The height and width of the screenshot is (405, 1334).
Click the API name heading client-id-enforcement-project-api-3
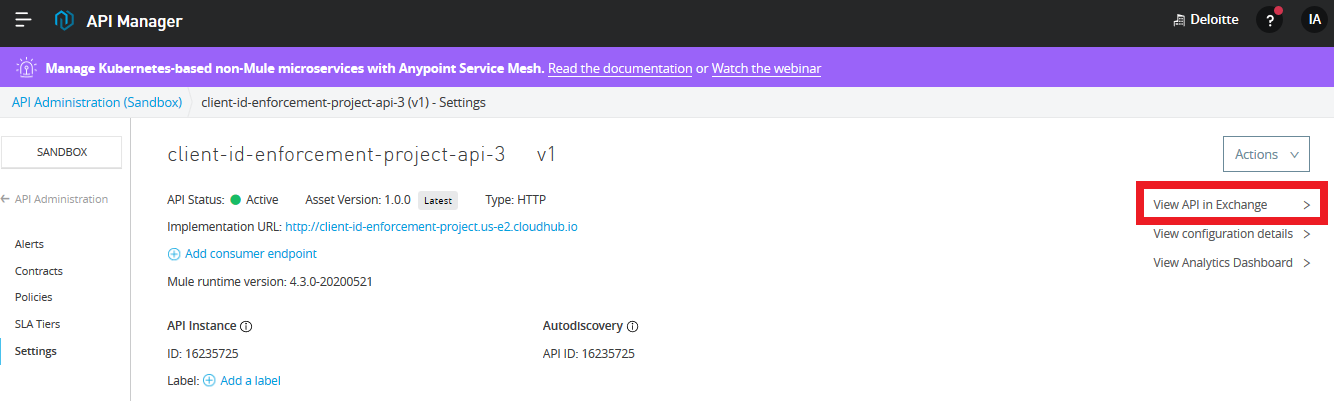pyautogui.click(x=336, y=155)
